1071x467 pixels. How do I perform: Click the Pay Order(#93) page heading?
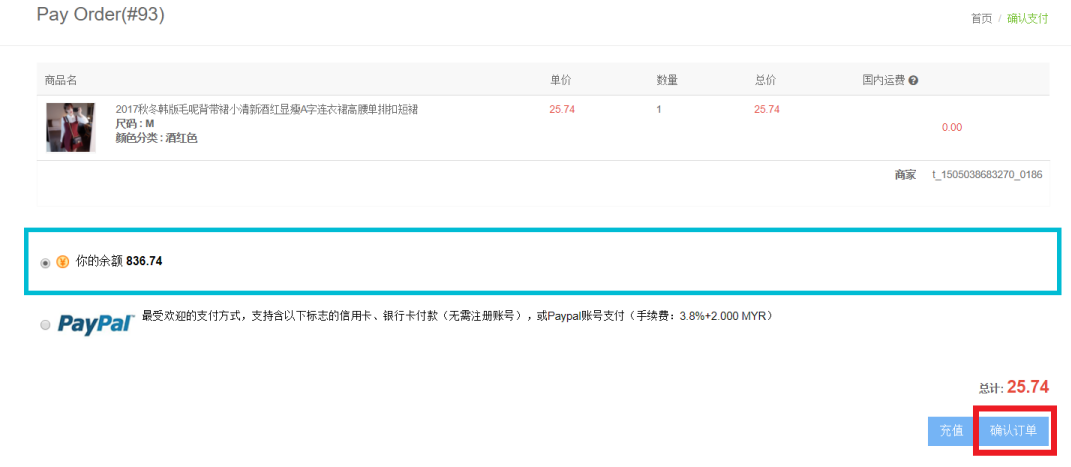click(x=100, y=15)
